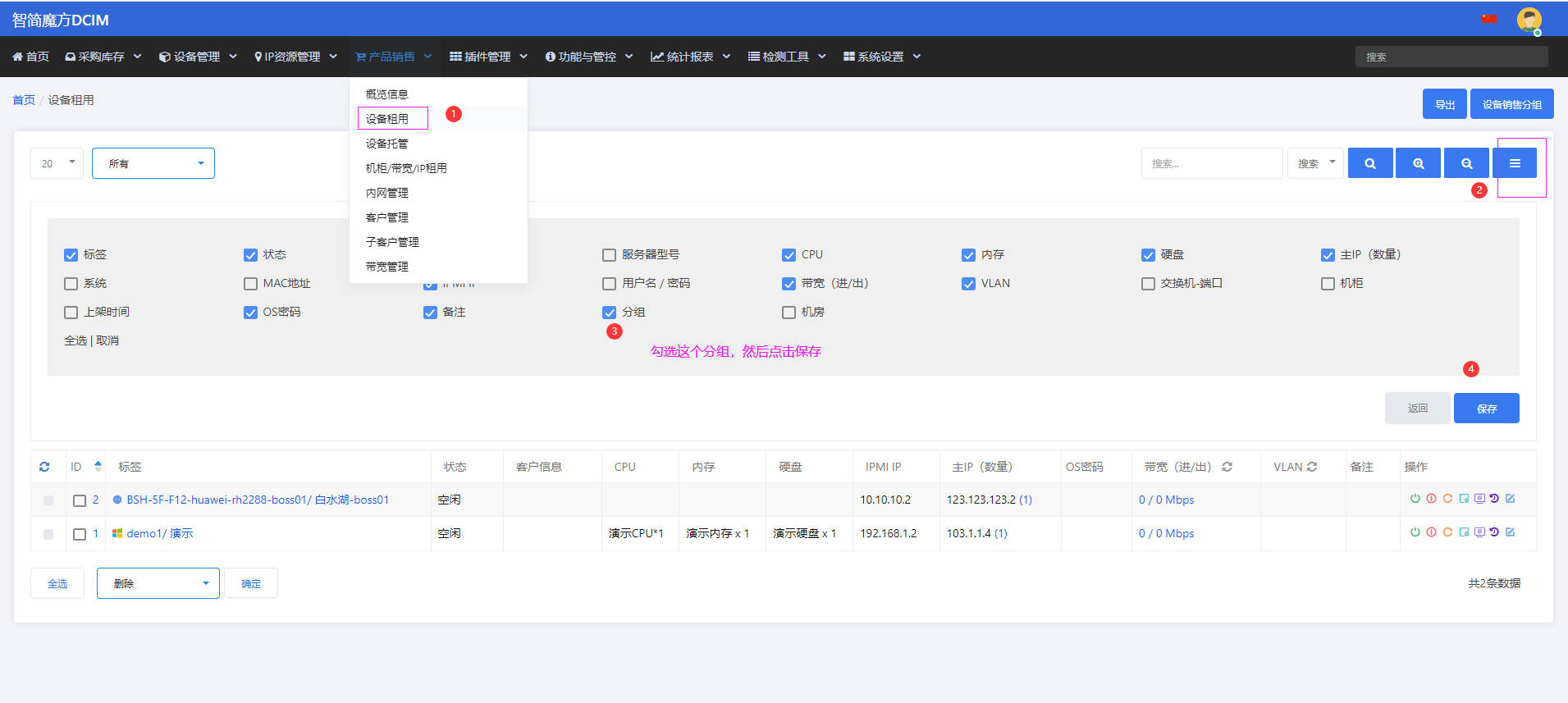Open the user avatar menu
The width and height of the screenshot is (1568, 703).
(1529, 20)
